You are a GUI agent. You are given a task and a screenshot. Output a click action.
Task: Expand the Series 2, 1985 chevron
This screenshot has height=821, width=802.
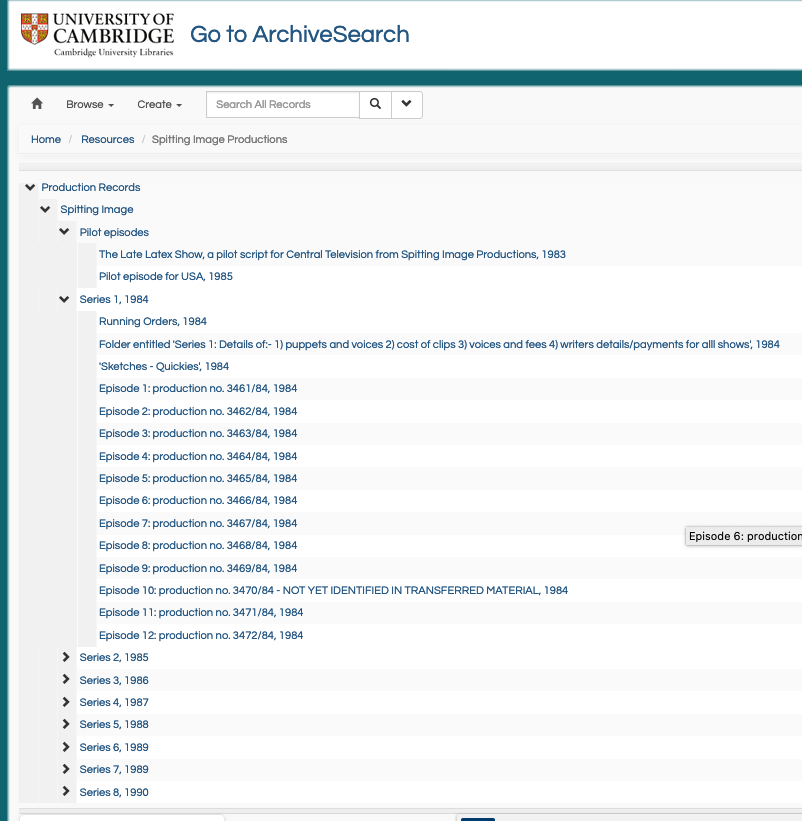coord(66,657)
